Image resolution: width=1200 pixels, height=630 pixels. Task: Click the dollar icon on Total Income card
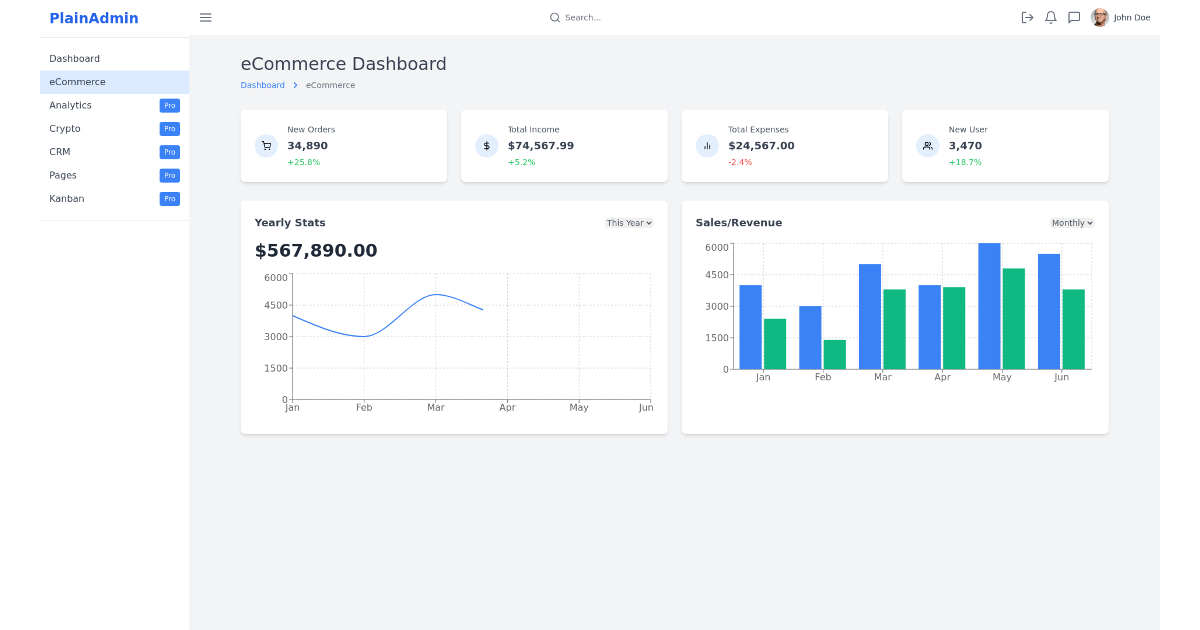tap(487, 145)
